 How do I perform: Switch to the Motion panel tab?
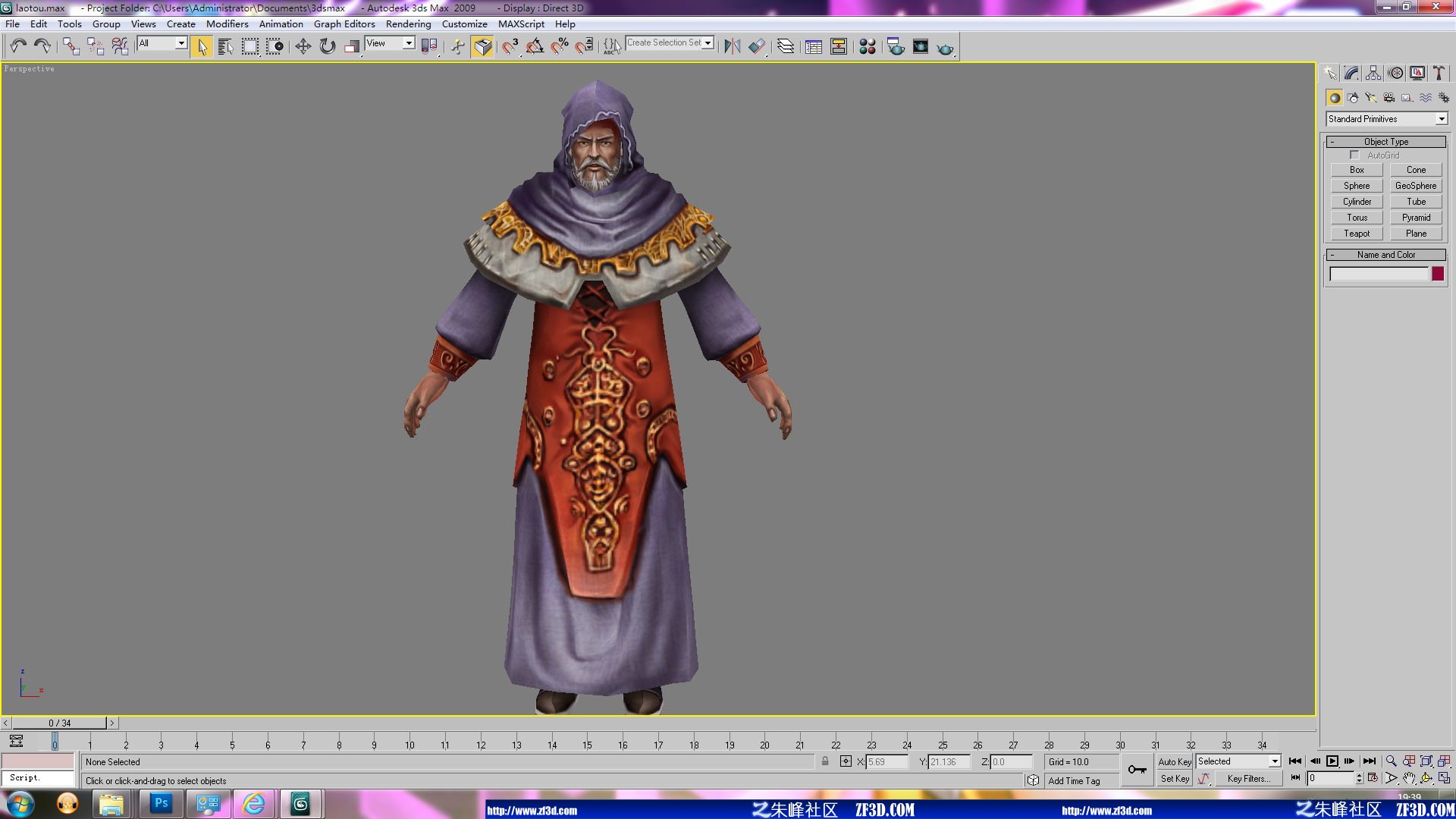[1395, 73]
